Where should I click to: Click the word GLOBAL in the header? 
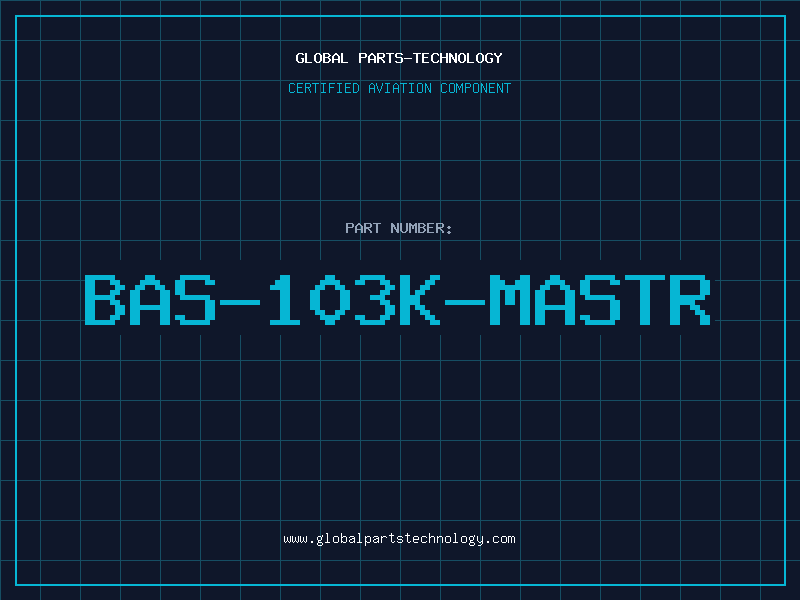[x=321, y=58]
